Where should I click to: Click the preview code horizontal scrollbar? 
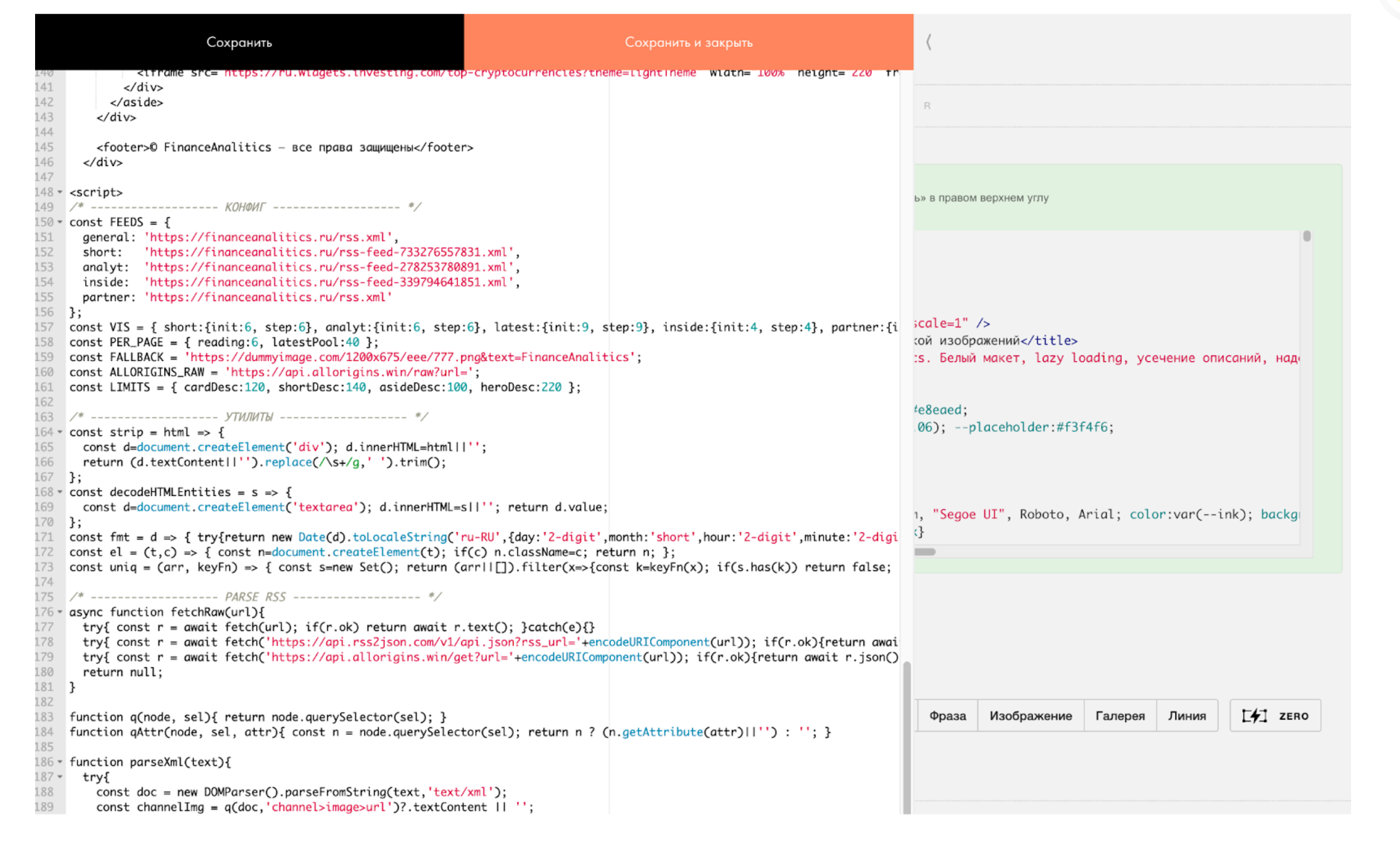pyautogui.click(x=925, y=552)
